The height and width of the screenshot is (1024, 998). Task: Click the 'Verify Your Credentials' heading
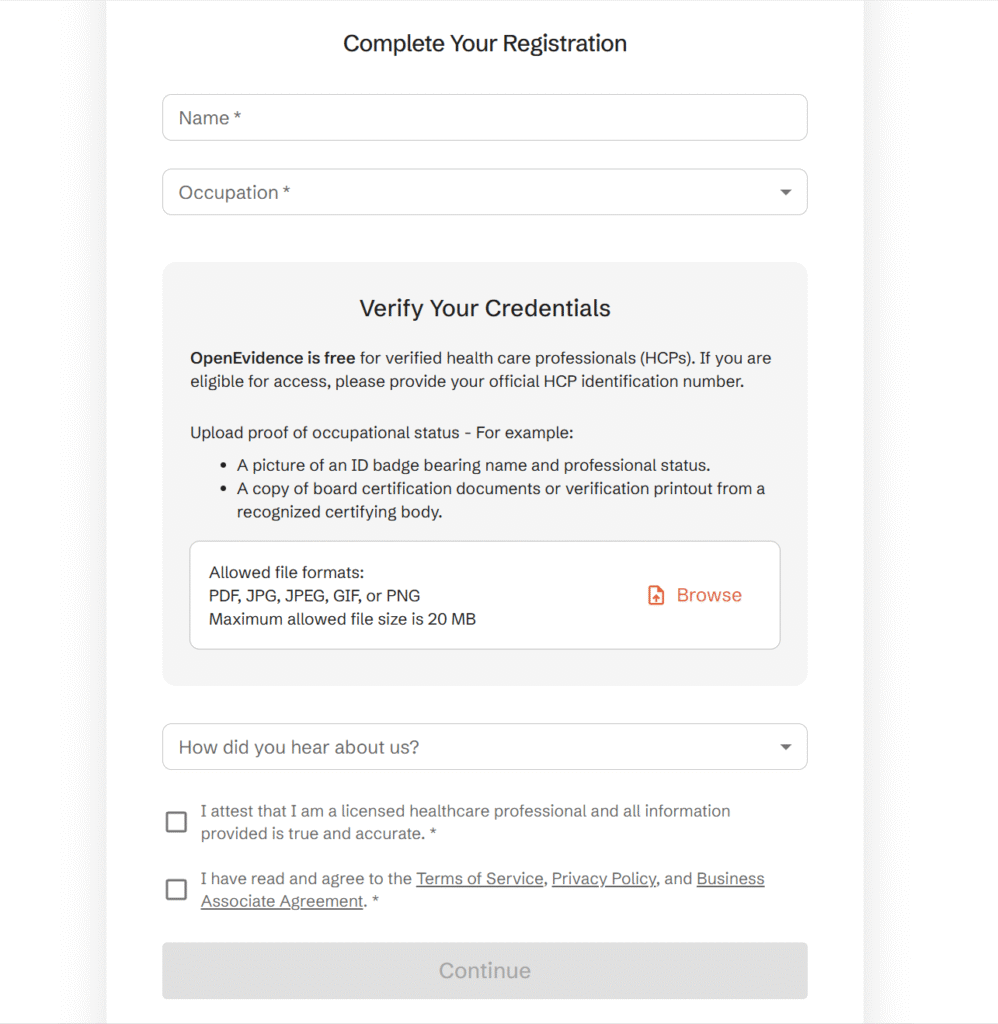485,308
